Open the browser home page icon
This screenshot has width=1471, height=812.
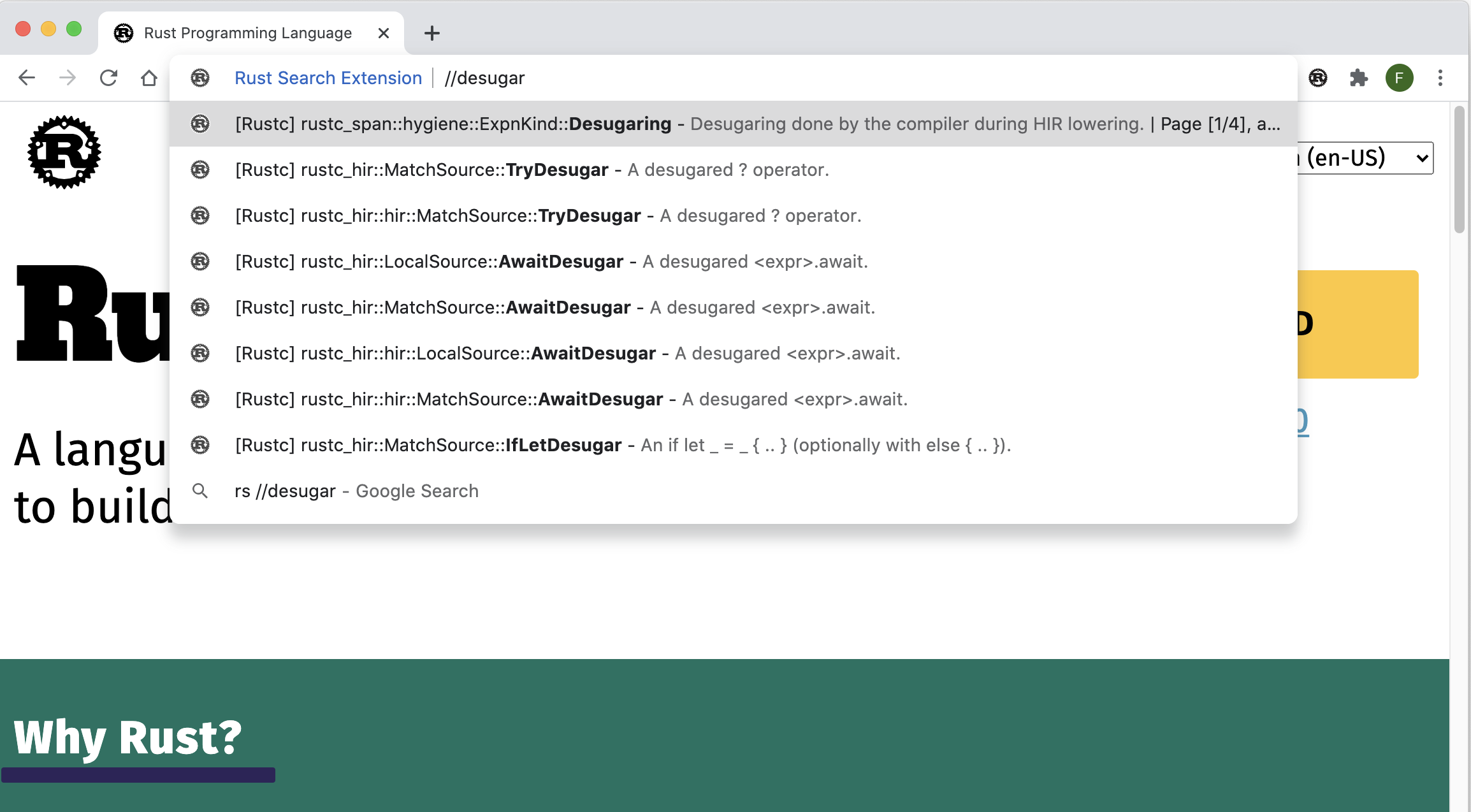149,78
